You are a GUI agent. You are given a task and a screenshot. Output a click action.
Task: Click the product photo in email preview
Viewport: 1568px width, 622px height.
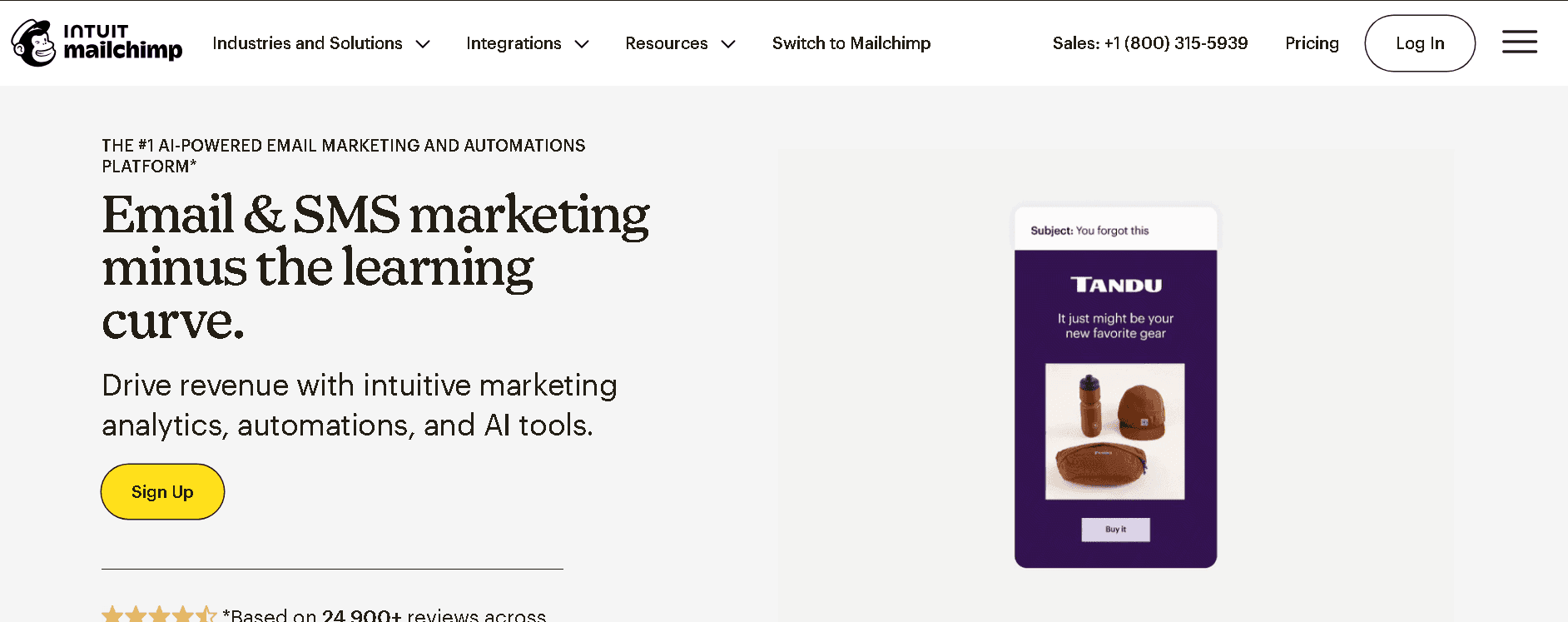click(1114, 431)
